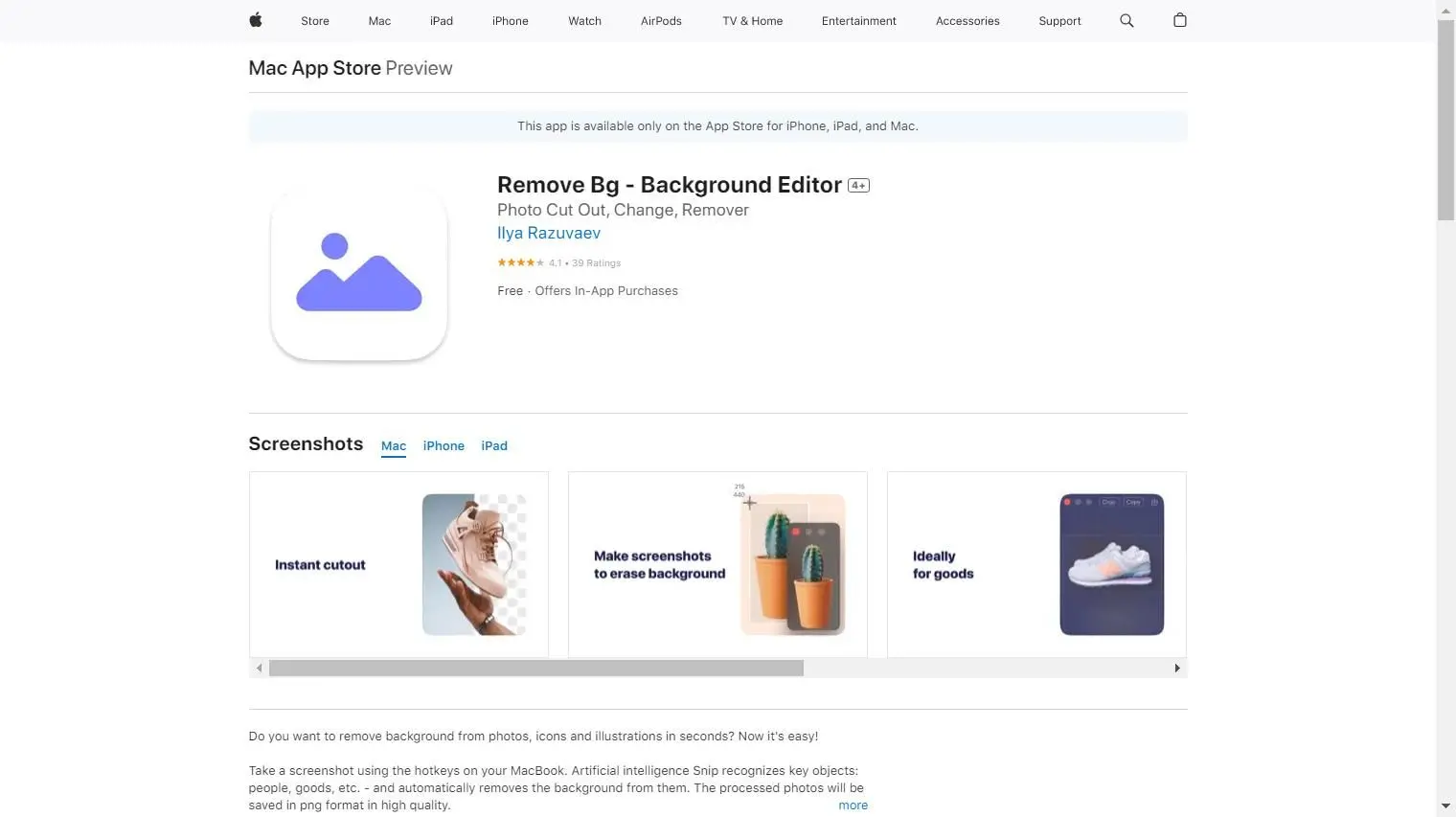Screen dimensions: 1456x817
Task: Open the shopping bag icon
Action: pyautogui.click(x=1180, y=20)
